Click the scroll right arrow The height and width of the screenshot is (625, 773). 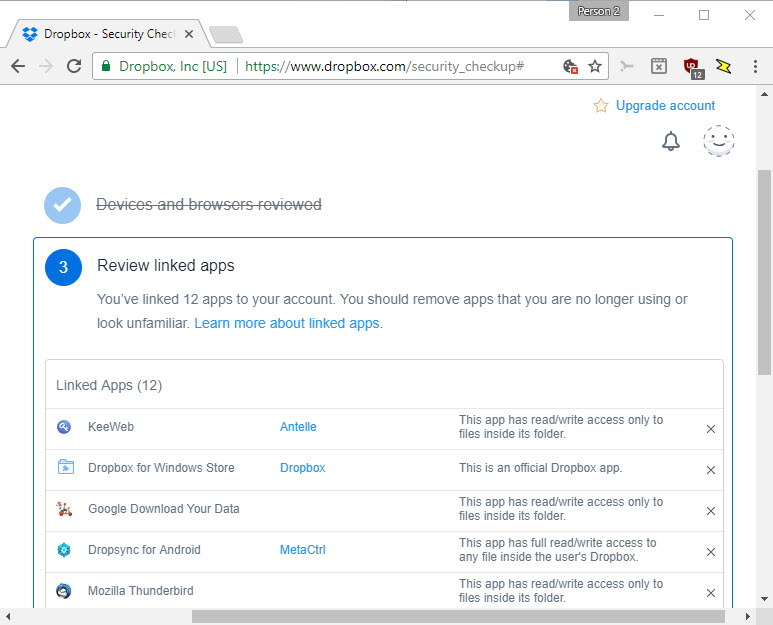tap(747, 616)
